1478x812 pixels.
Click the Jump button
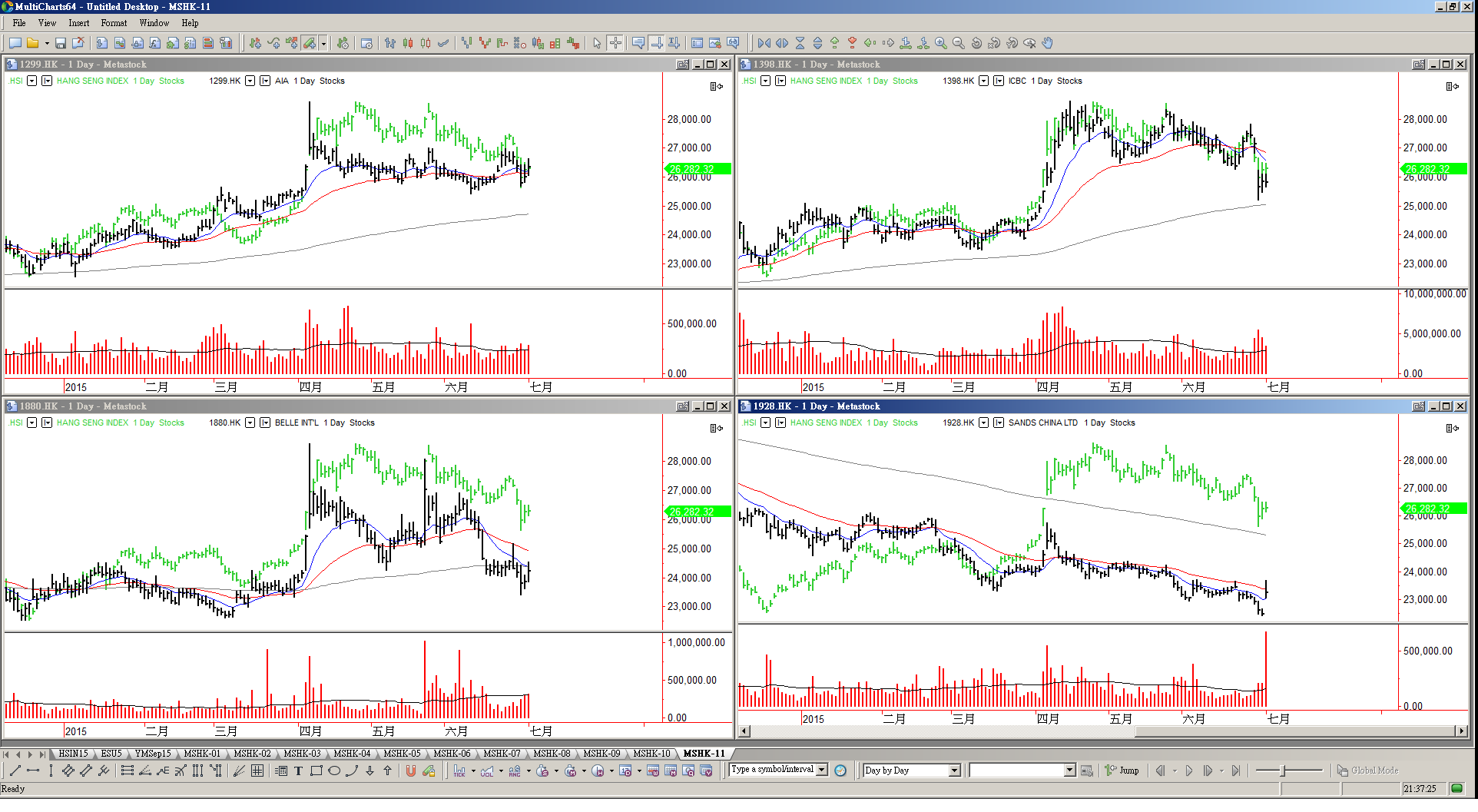[1122, 771]
